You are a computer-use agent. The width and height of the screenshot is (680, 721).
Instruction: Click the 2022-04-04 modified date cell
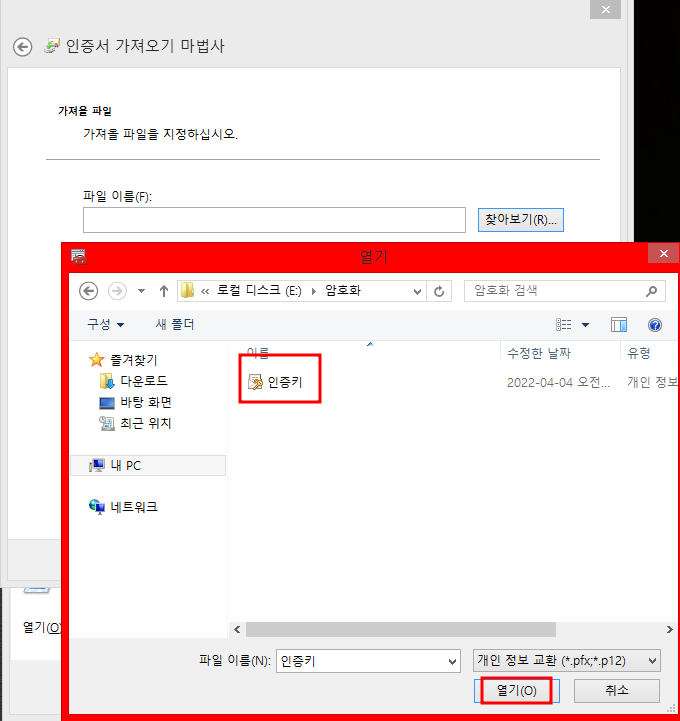tap(558, 383)
